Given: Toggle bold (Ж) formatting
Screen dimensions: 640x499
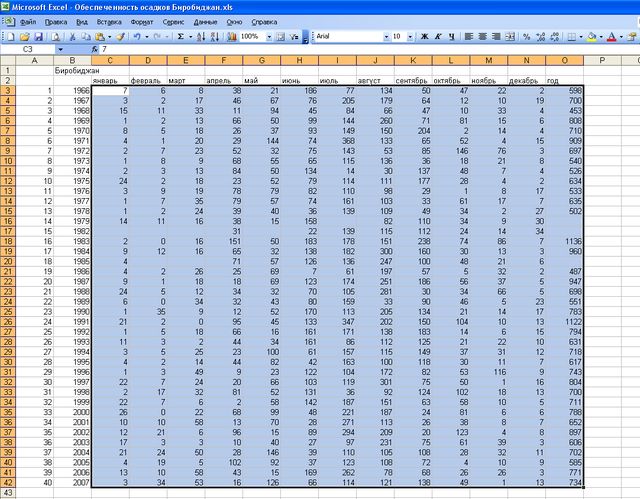Looking at the screenshot, I should pos(424,37).
